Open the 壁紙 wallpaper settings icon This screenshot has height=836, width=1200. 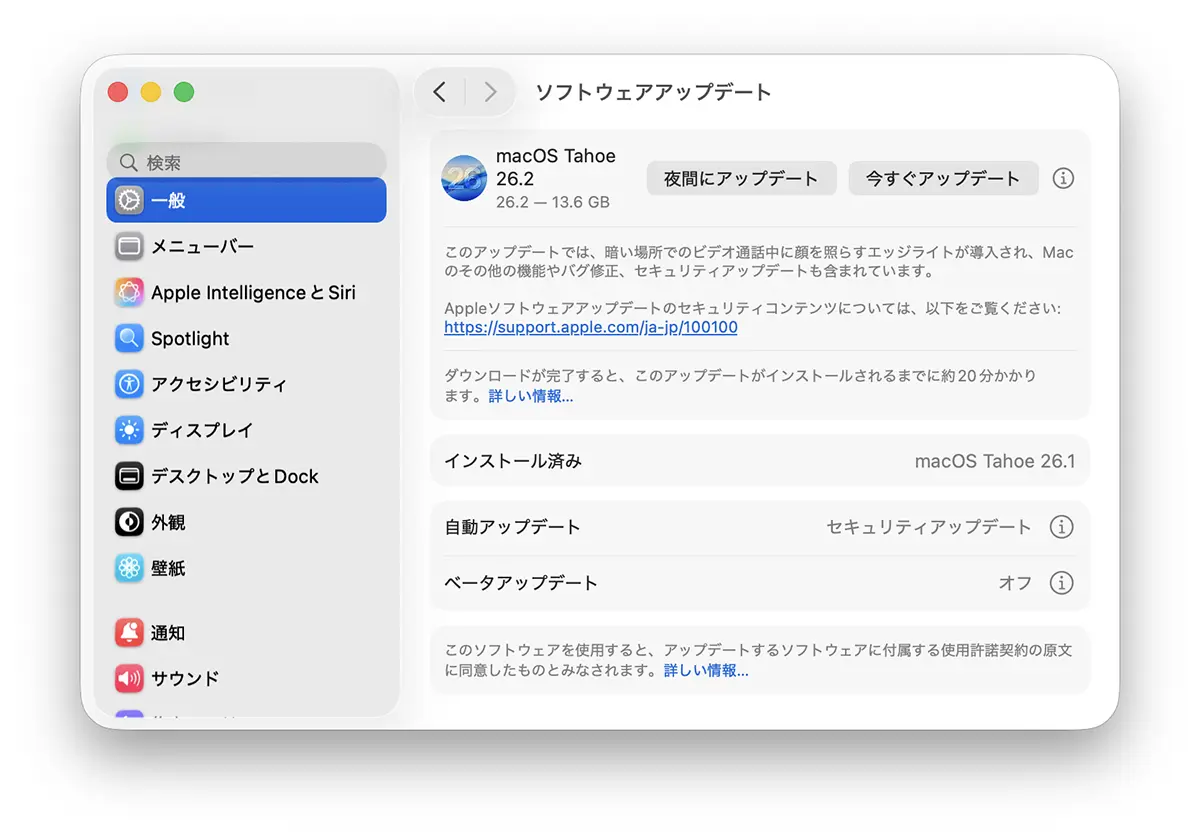(129, 568)
